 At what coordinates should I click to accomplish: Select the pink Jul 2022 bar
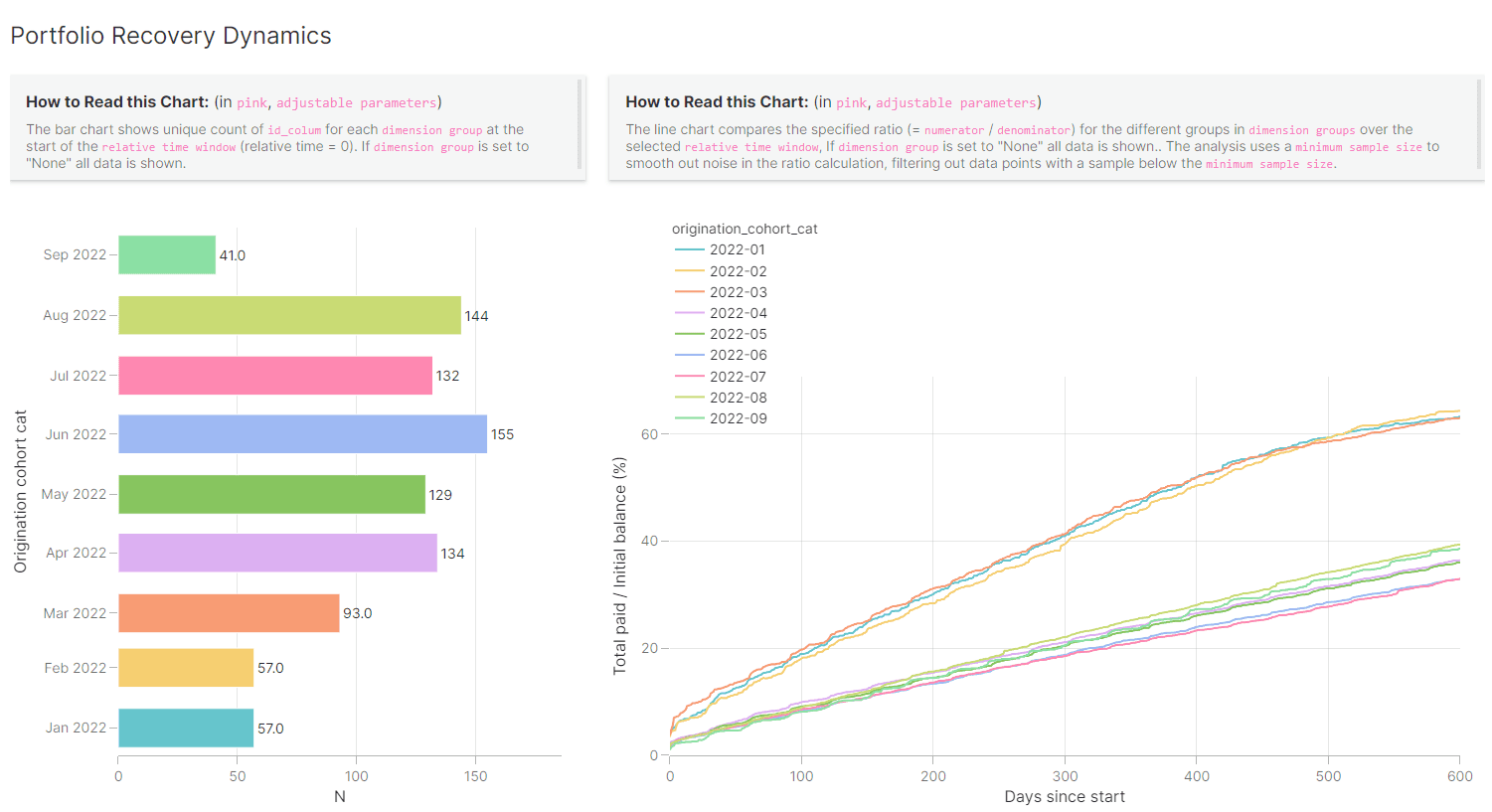coord(275,376)
